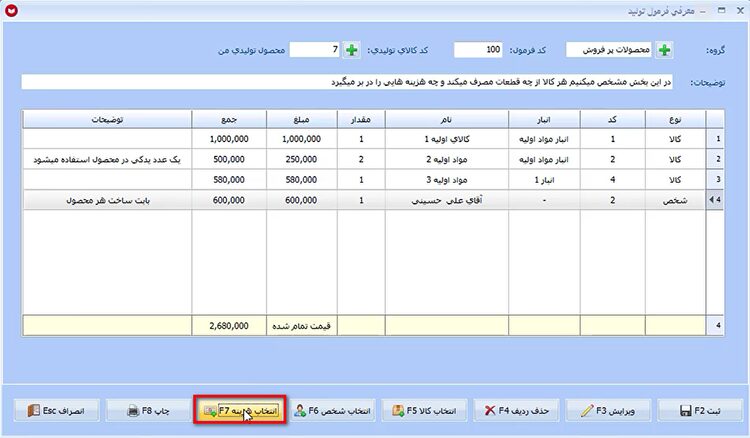This screenshot has height=438, width=750.
Task: Click the ویرایش F3 edit button
Action: 608,411
